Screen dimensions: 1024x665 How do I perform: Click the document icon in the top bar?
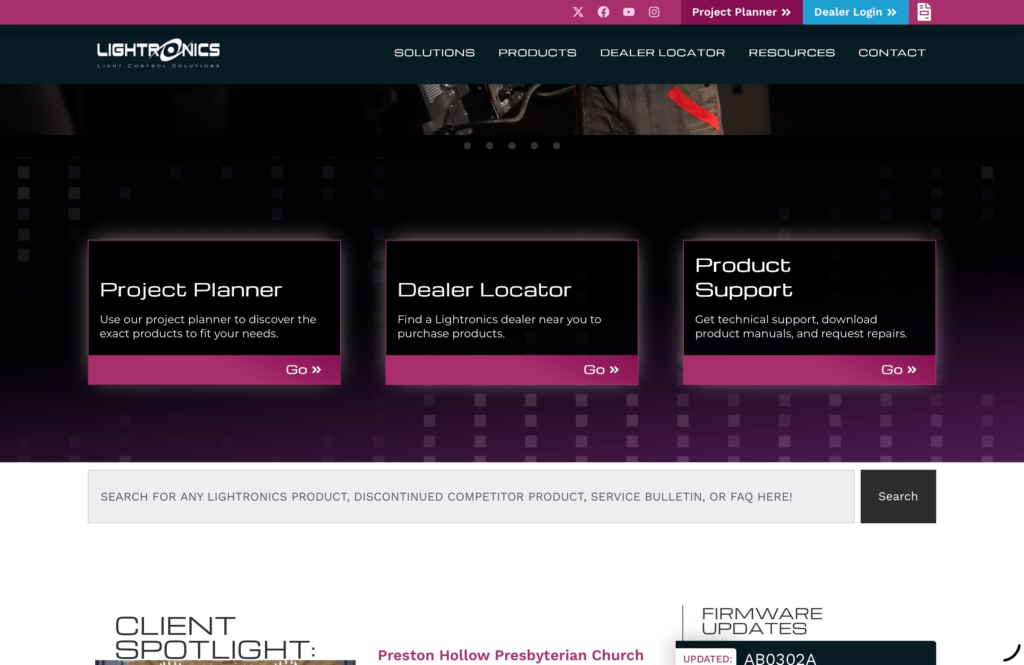[x=924, y=12]
